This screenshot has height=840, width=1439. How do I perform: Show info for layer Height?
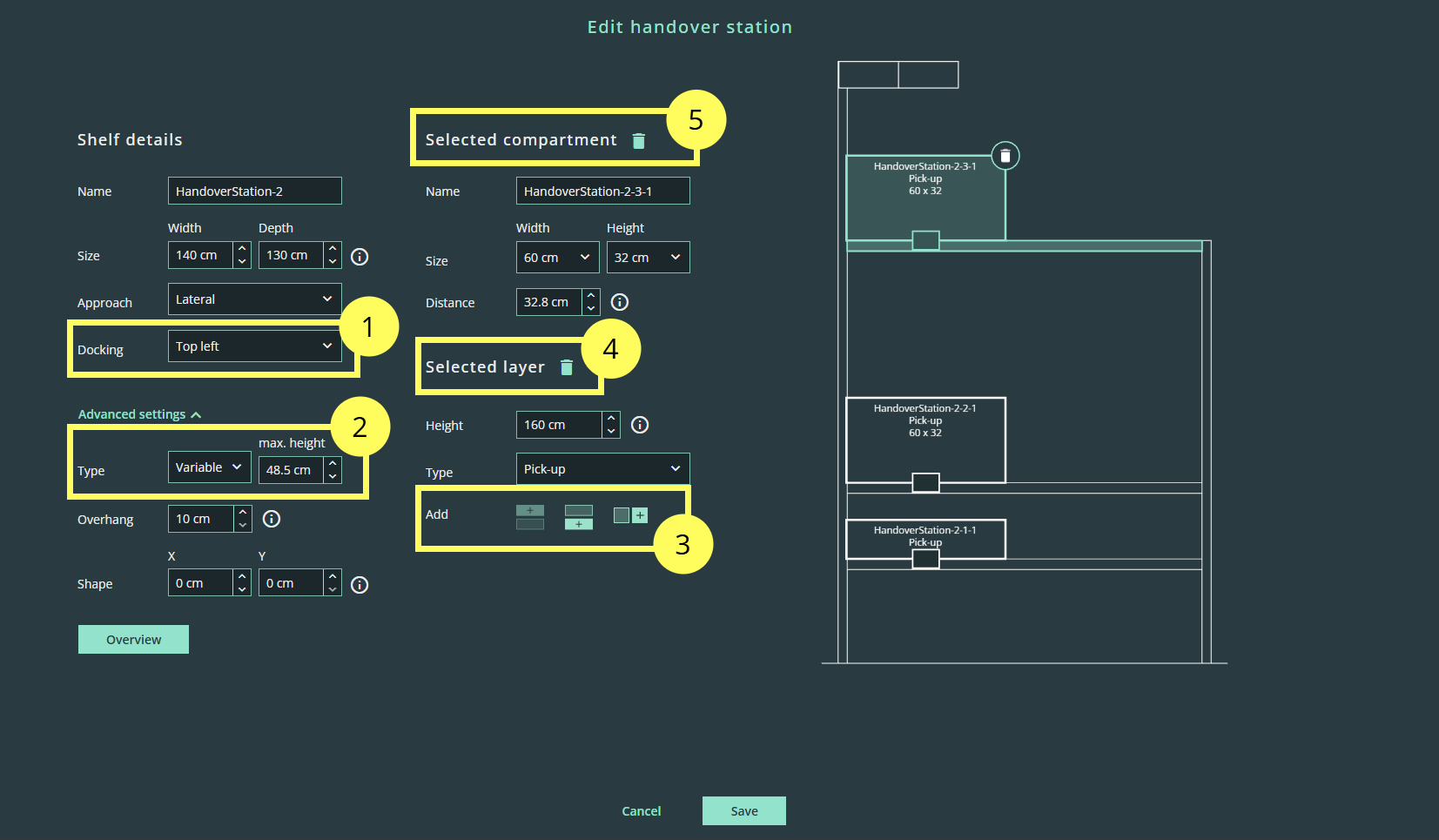point(639,425)
